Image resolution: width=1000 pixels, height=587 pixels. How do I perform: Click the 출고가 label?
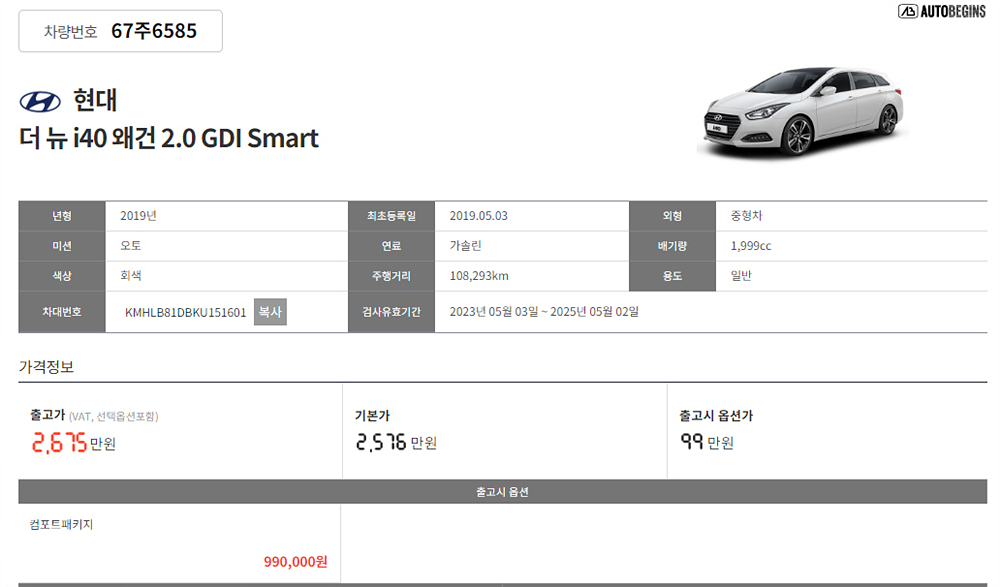click(47, 415)
